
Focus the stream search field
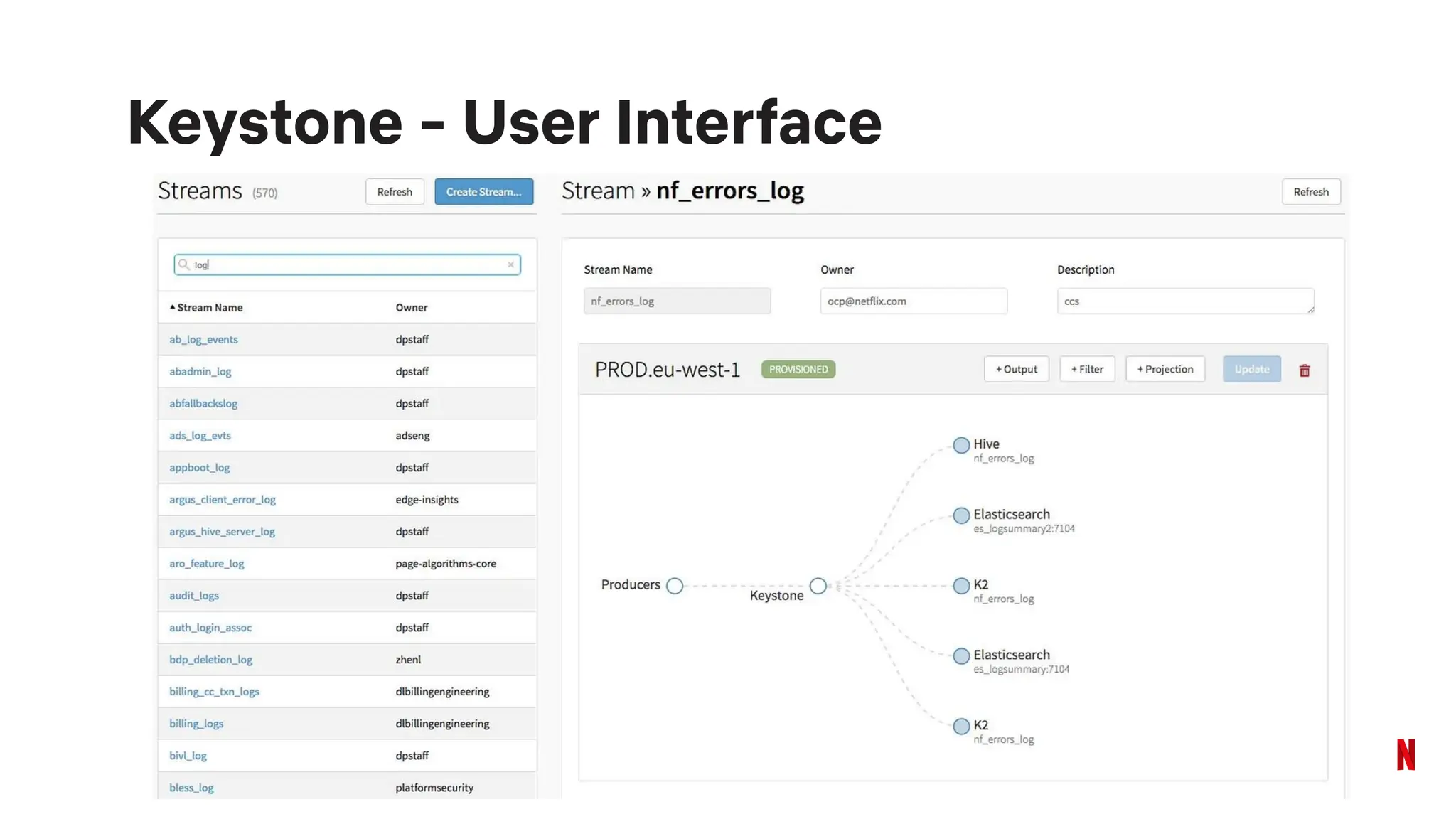pos(347,264)
